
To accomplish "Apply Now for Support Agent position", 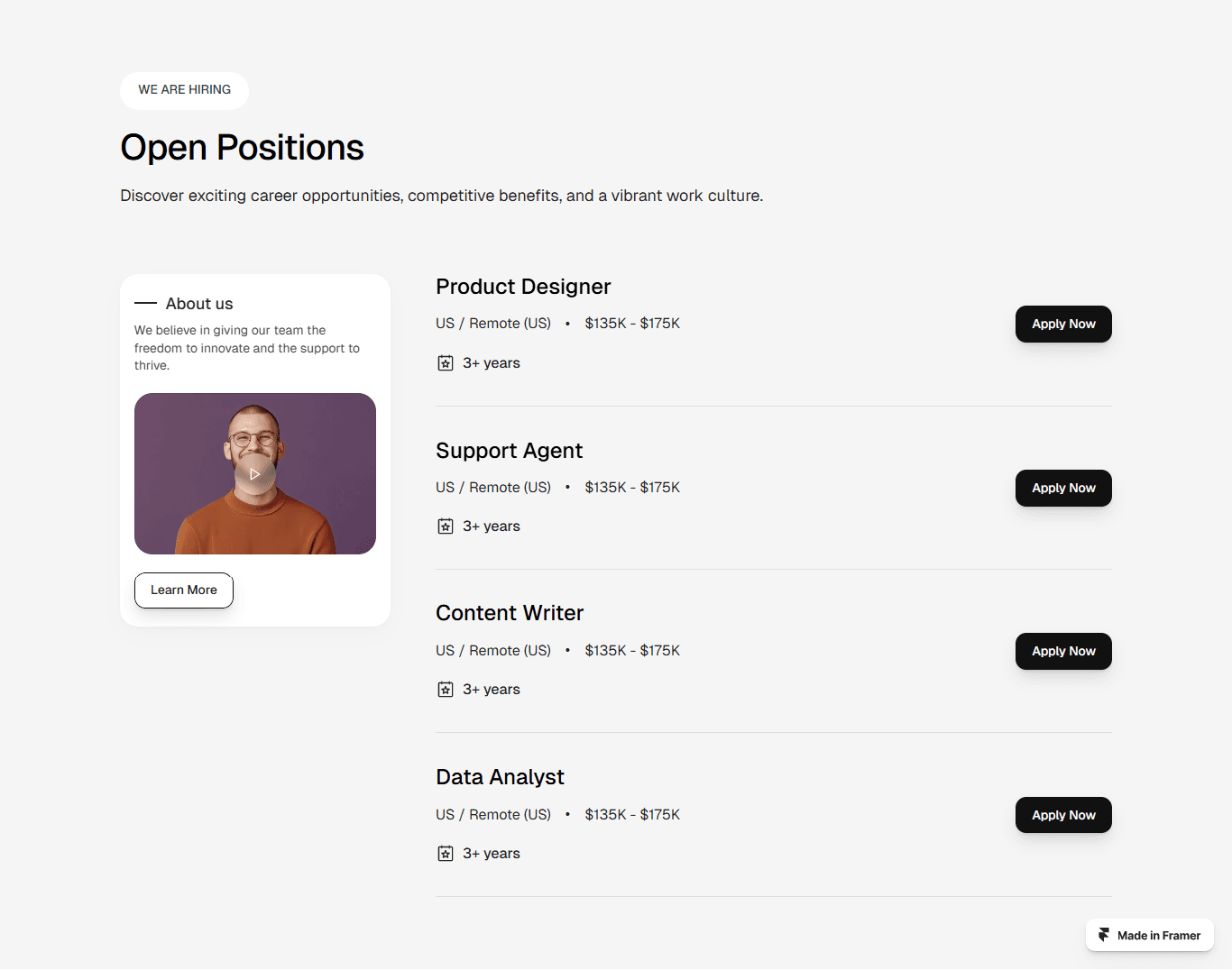I will [x=1063, y=489].
